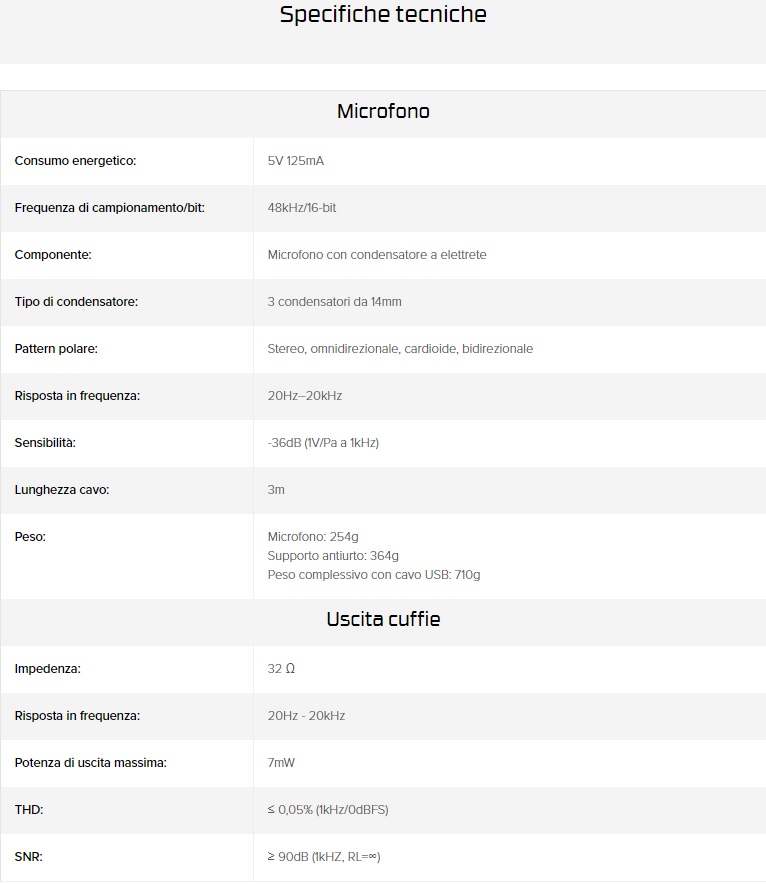
Task: Click the "Specifiche tecniche" page heading
Action: (383, 15)
